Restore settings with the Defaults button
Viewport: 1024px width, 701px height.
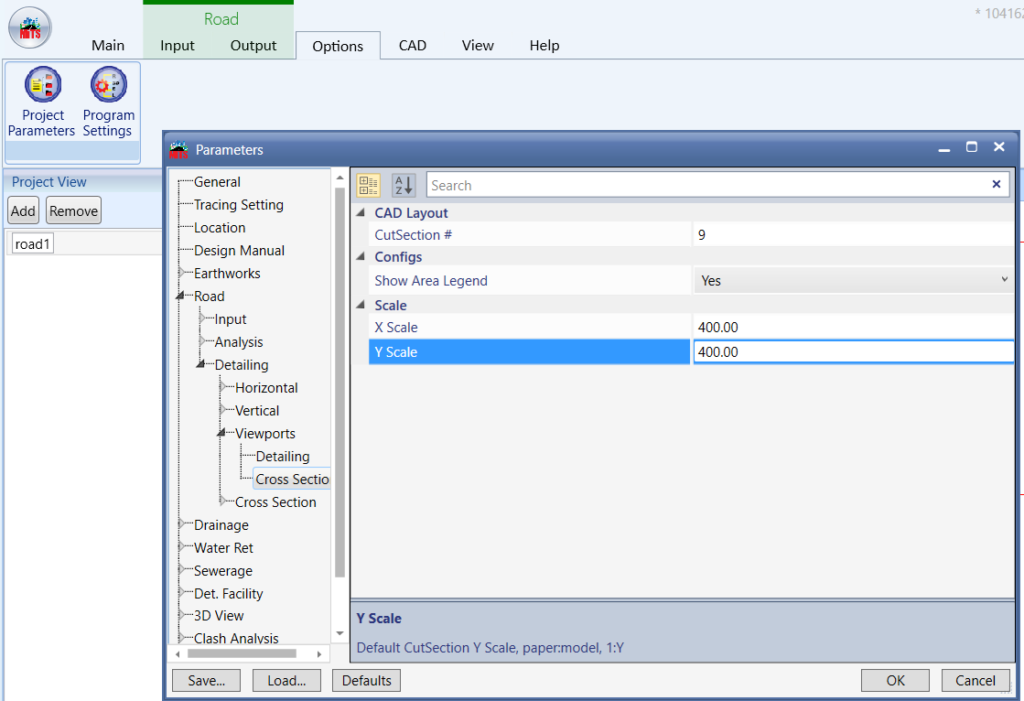point(366,681)
